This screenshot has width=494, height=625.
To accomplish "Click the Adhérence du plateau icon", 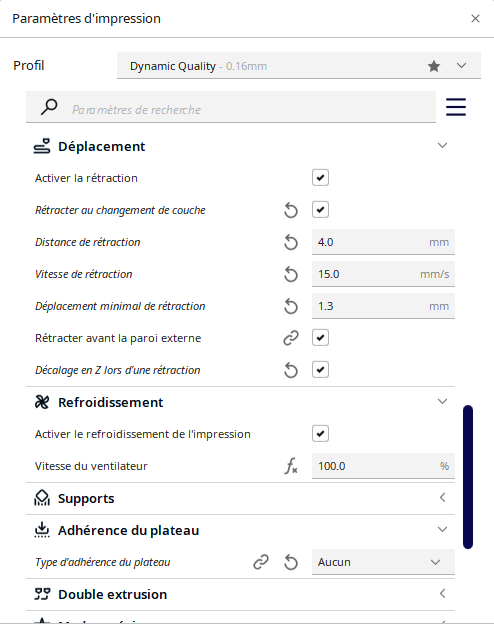I will 42,530.
